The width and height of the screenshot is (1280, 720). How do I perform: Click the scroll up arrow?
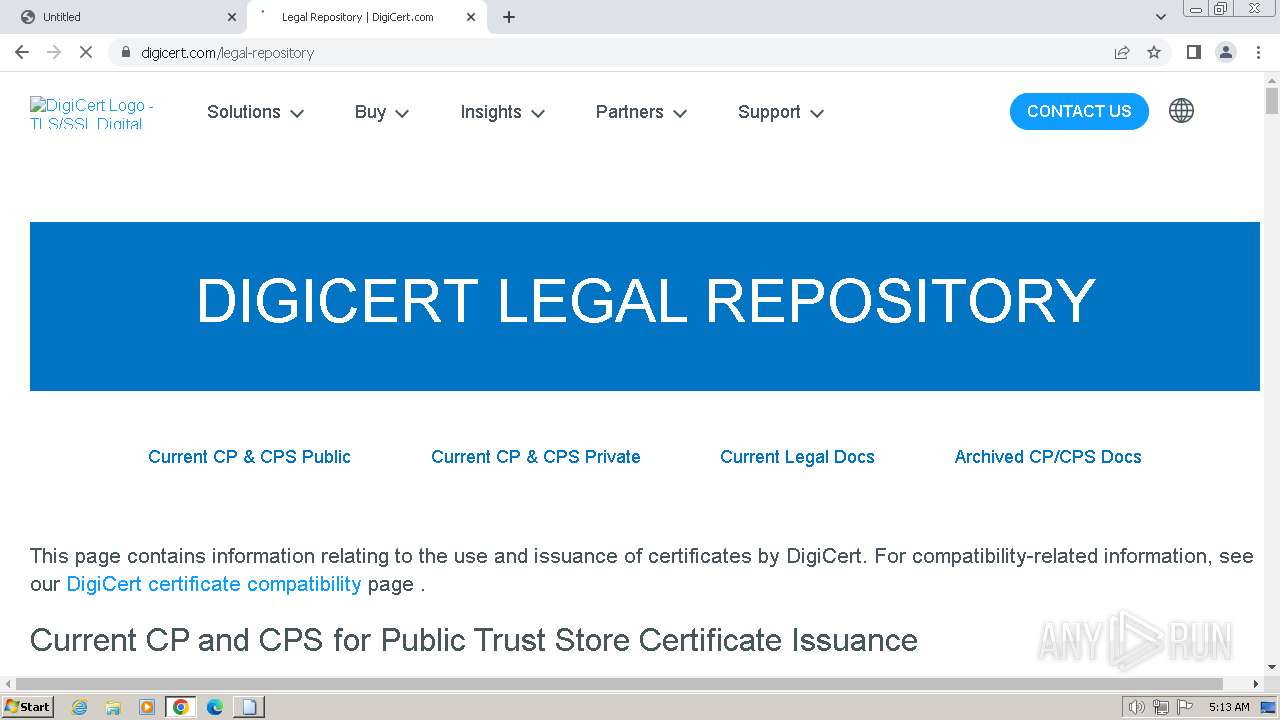(x=1272, y=80)
